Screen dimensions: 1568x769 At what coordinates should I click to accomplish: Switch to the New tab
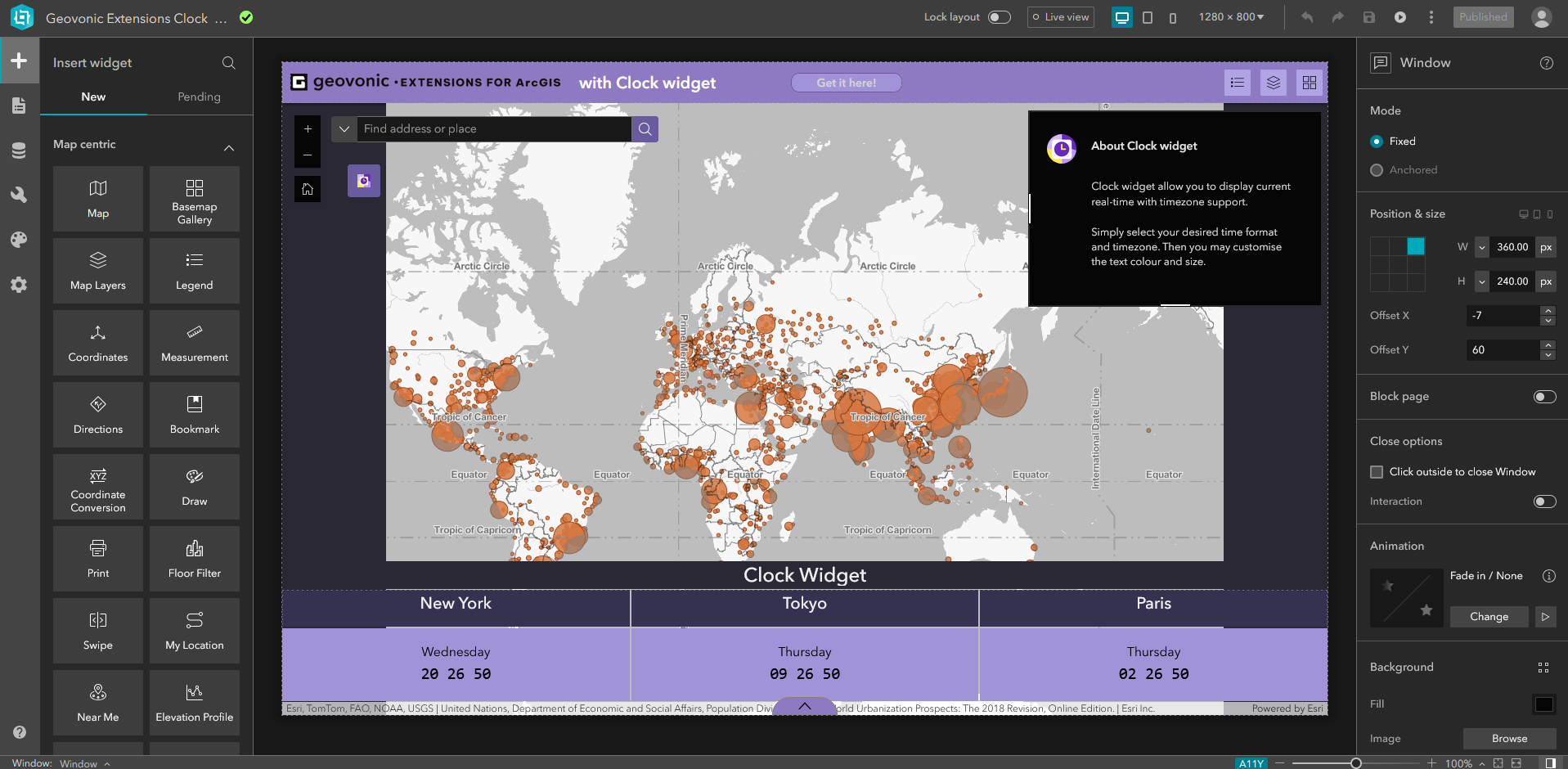[93, 97]
